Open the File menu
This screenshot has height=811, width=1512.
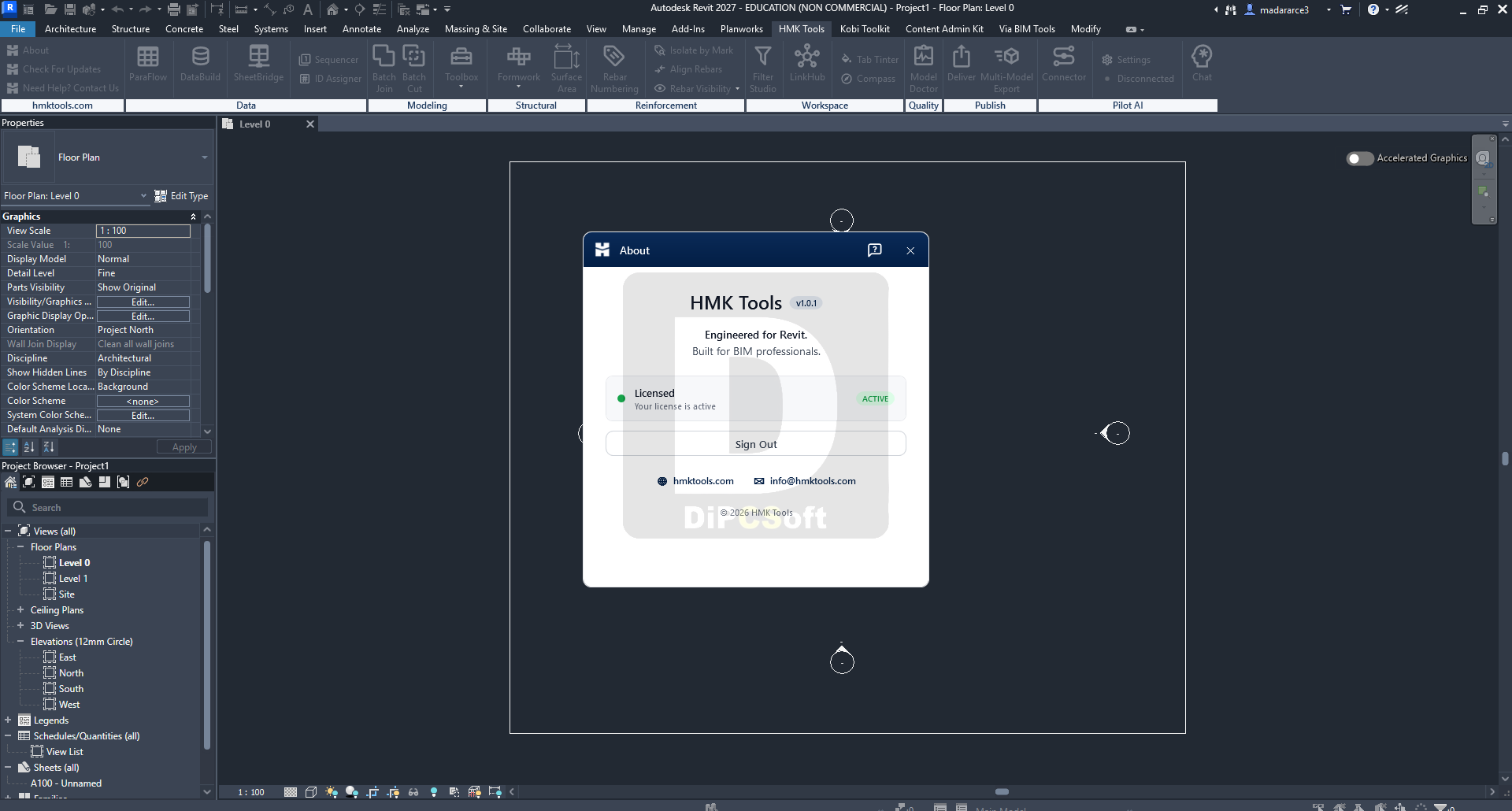pos(18,29)
